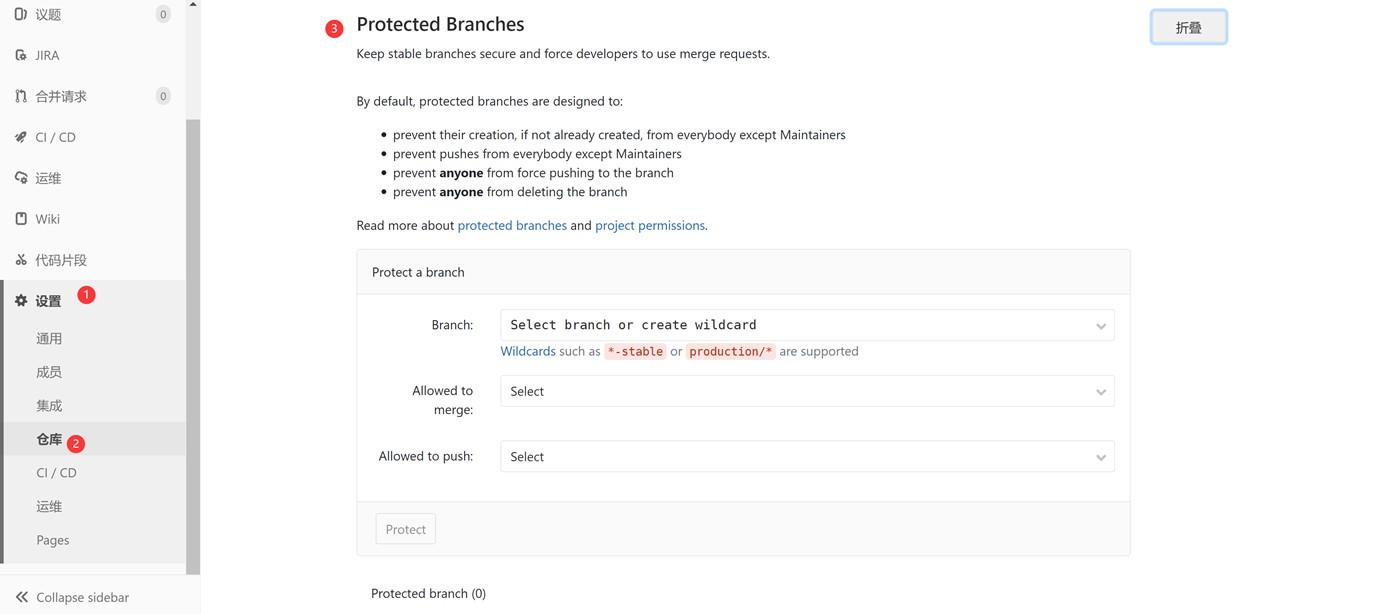The image size is (1384, 614).
Task: Click the 运维 operations icon
Action: coord(21,178)
